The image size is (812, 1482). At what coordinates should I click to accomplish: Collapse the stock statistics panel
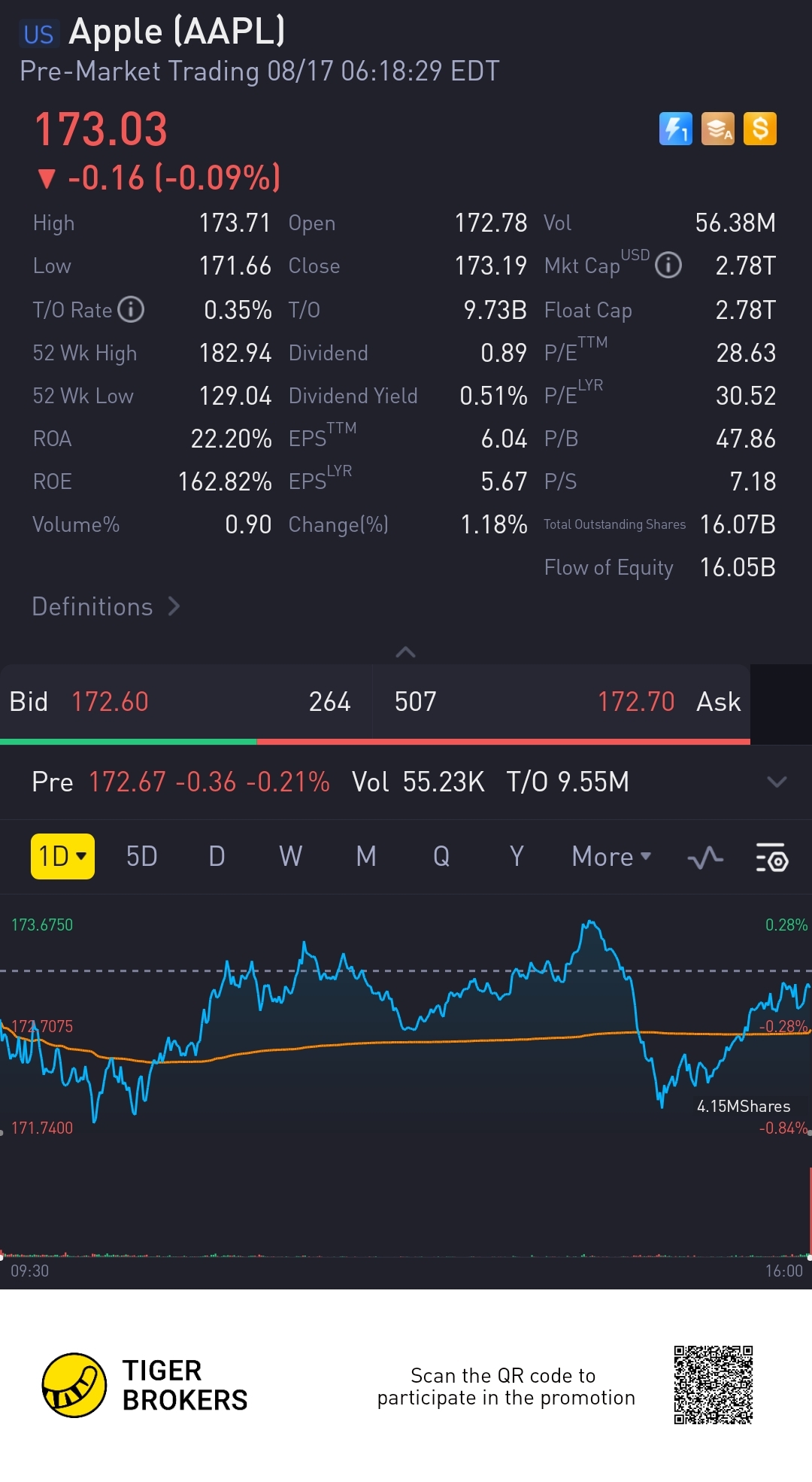click(405, 651)
